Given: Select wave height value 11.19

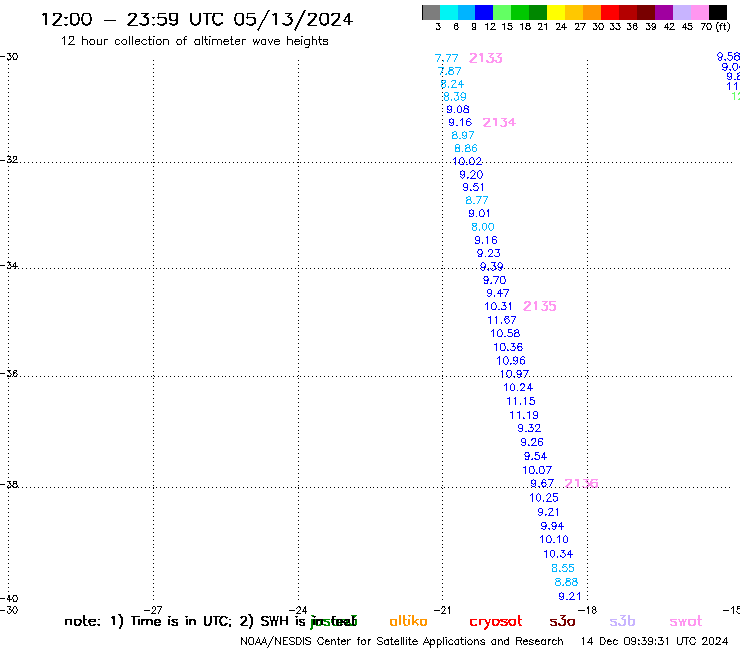Looking at the screenshot, I should point(524,415).
